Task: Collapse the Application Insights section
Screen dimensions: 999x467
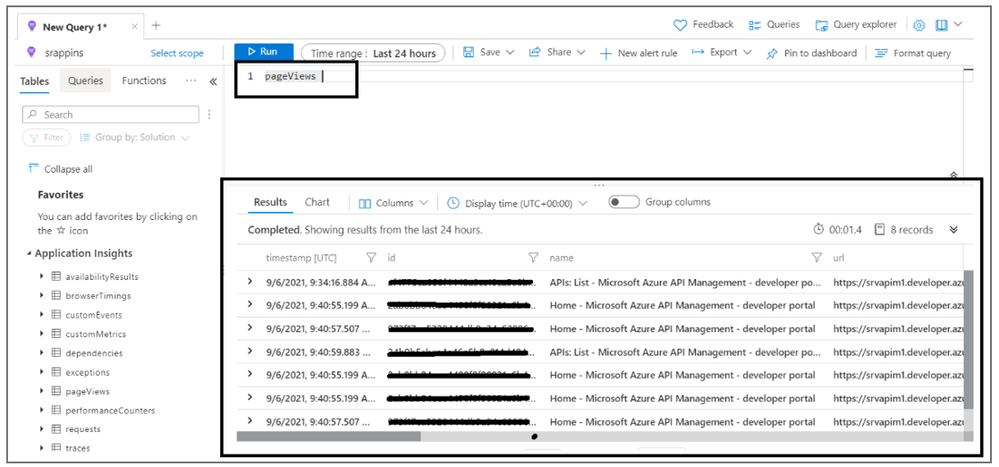Action: point(29,254)
